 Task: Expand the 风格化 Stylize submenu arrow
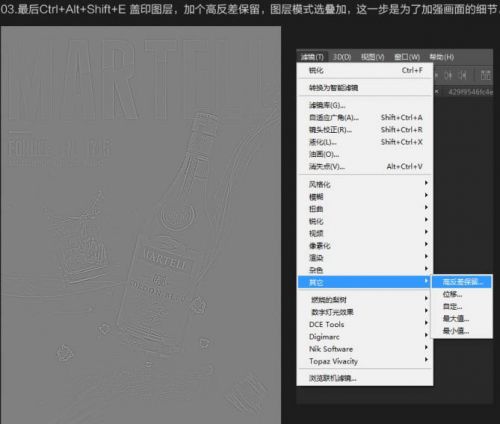pyautogui.click(x=426, y=183)
